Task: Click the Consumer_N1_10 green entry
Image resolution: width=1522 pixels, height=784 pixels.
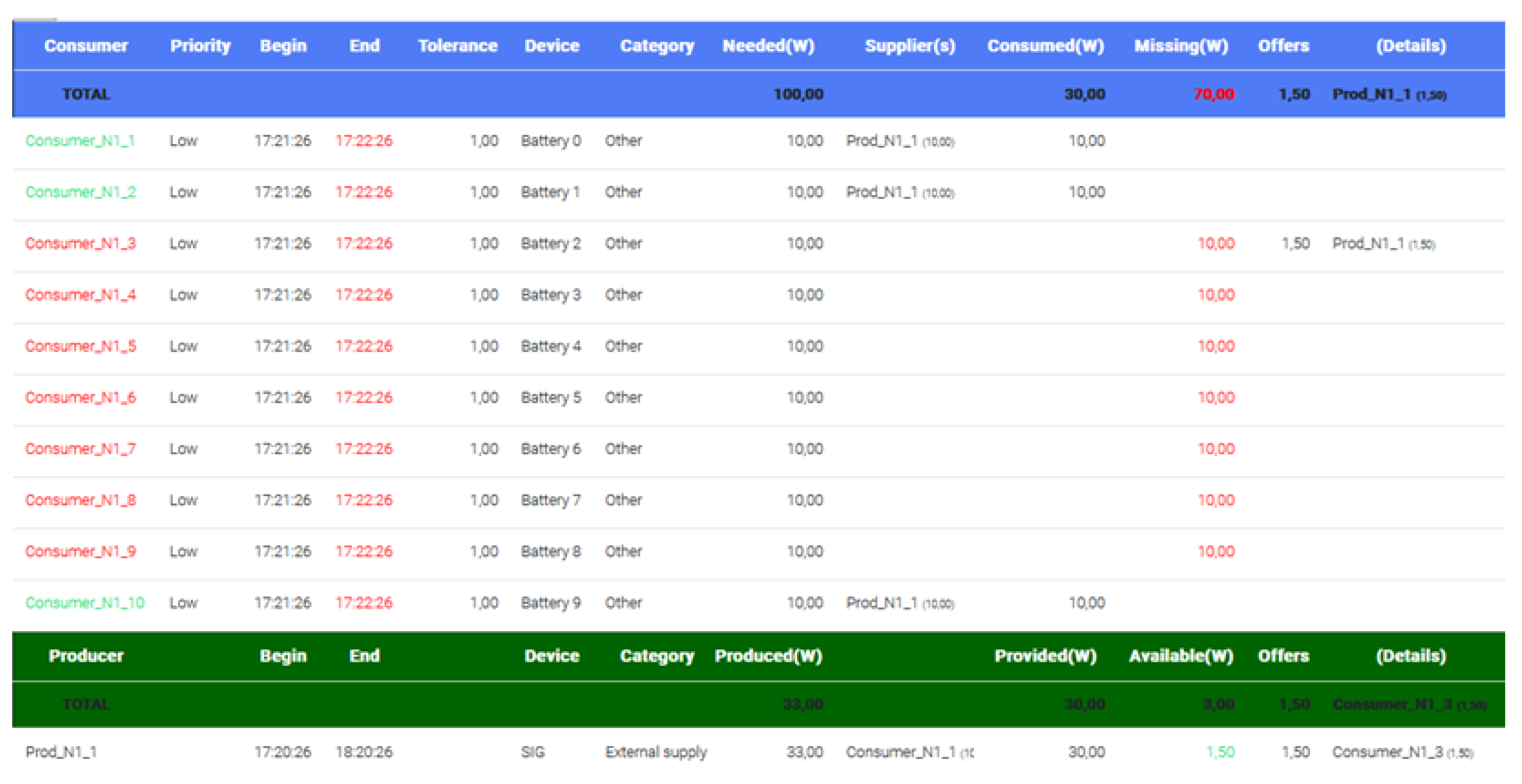Action: [84, 602]
